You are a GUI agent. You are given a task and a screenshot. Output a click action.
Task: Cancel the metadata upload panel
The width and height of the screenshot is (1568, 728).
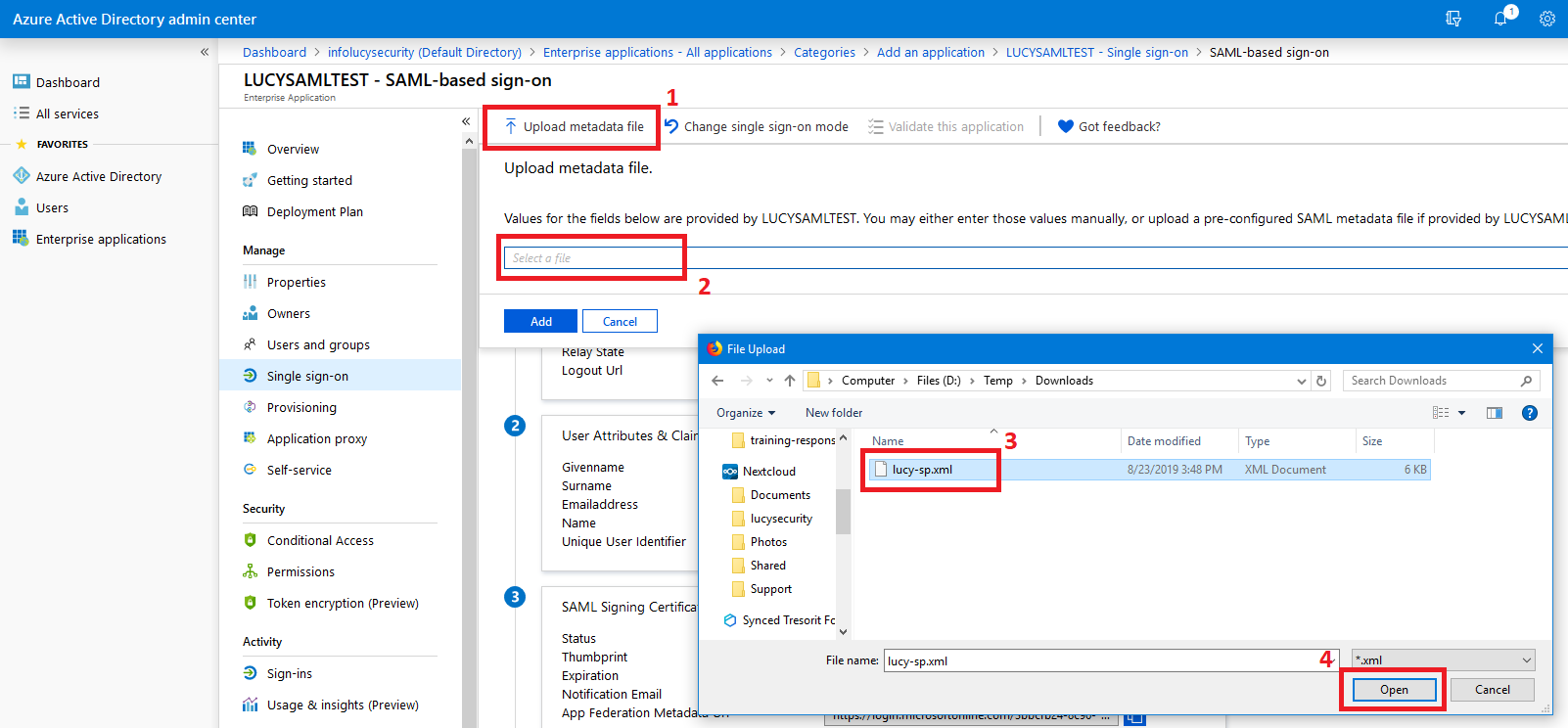(x=620, y=321)
